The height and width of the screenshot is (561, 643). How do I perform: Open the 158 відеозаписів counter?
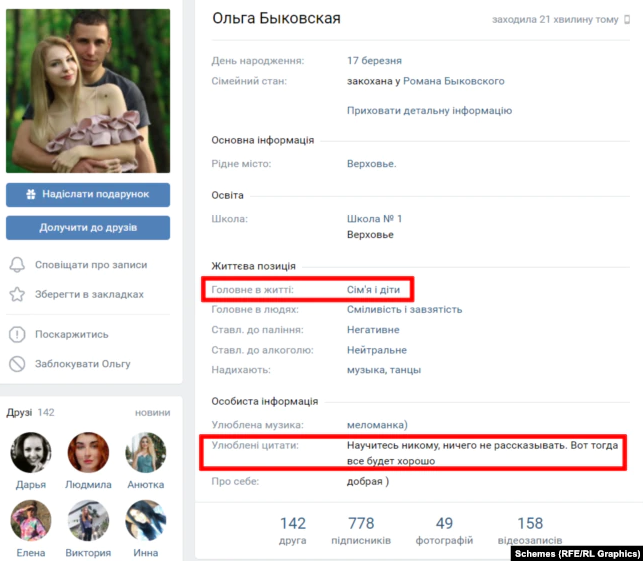[x=530, y=530]
